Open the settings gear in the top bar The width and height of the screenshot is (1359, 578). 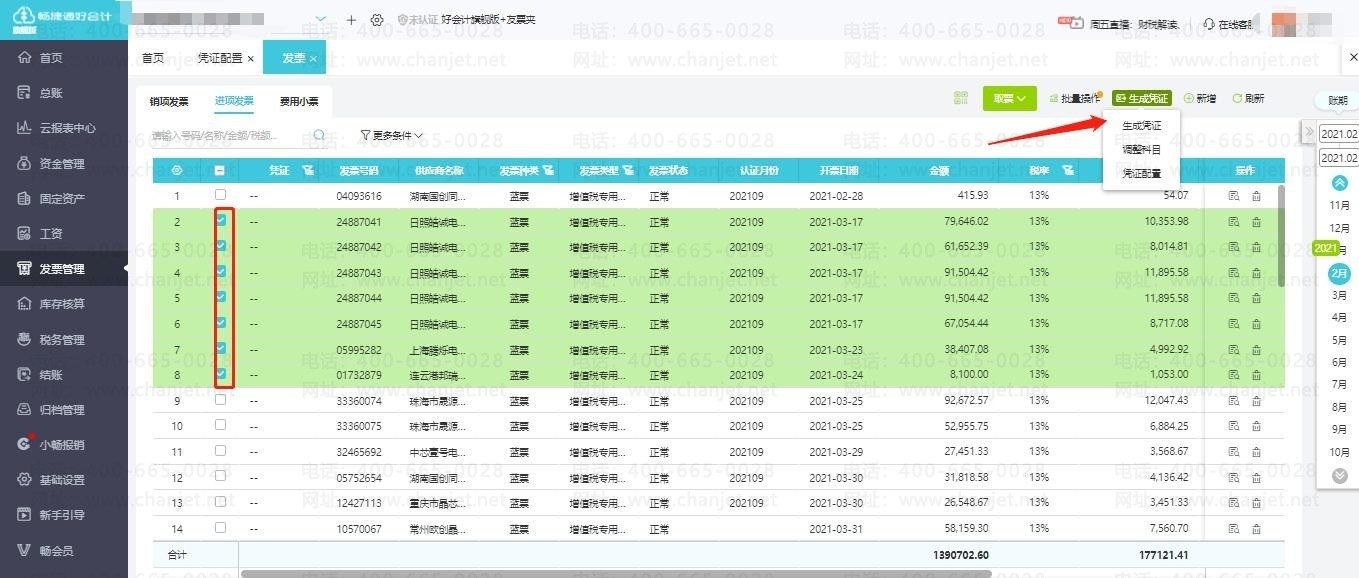(x=377, y=20)
